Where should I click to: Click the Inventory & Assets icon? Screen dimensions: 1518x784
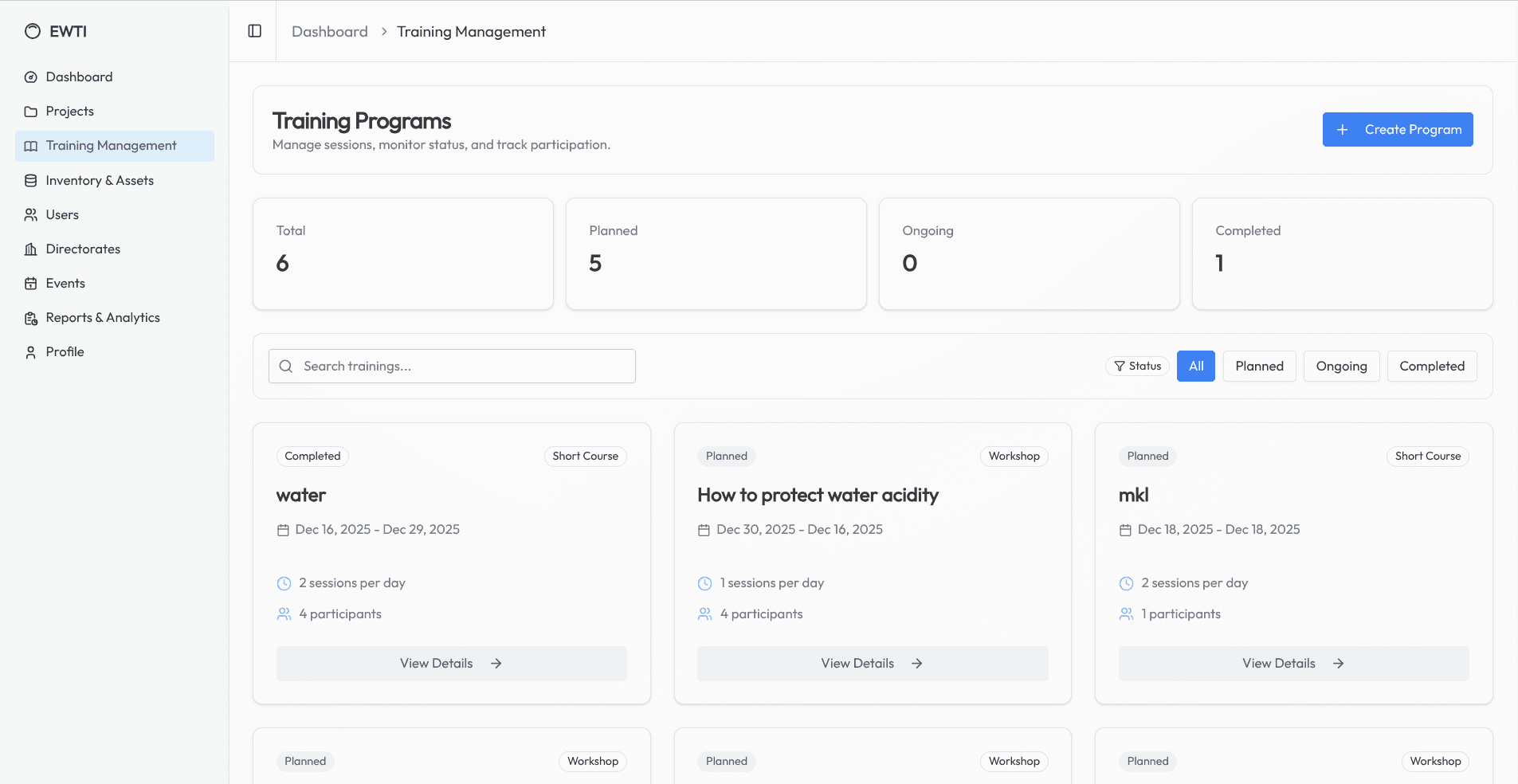(30, 180)
